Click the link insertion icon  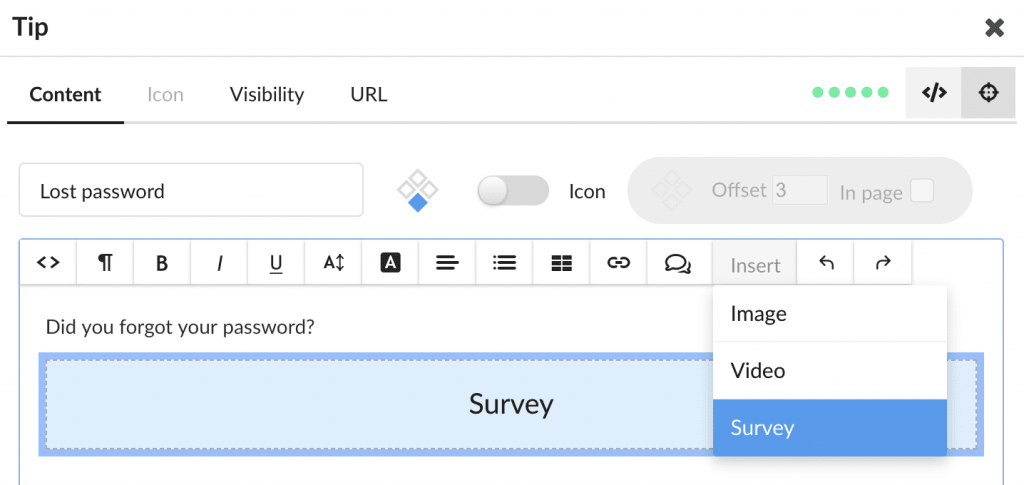618,262
